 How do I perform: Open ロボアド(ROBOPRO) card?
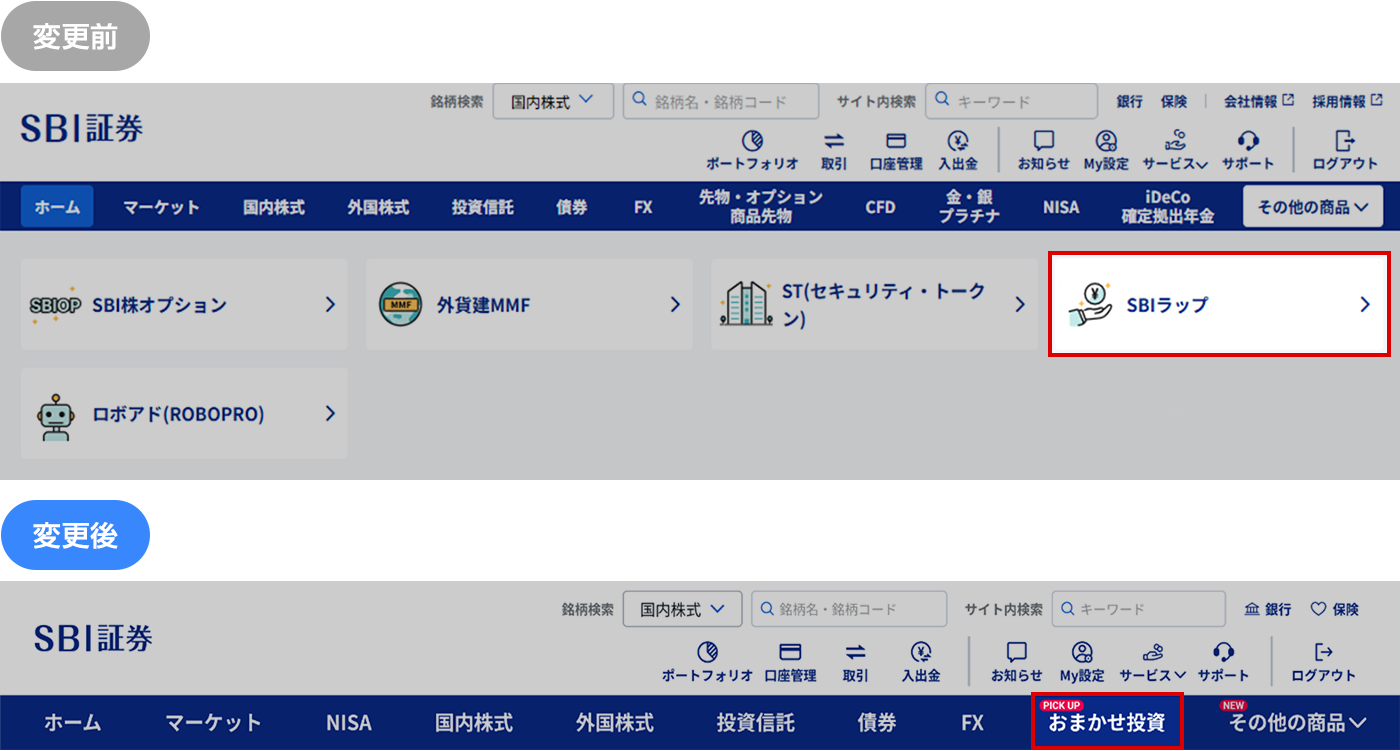coord(184,413)
